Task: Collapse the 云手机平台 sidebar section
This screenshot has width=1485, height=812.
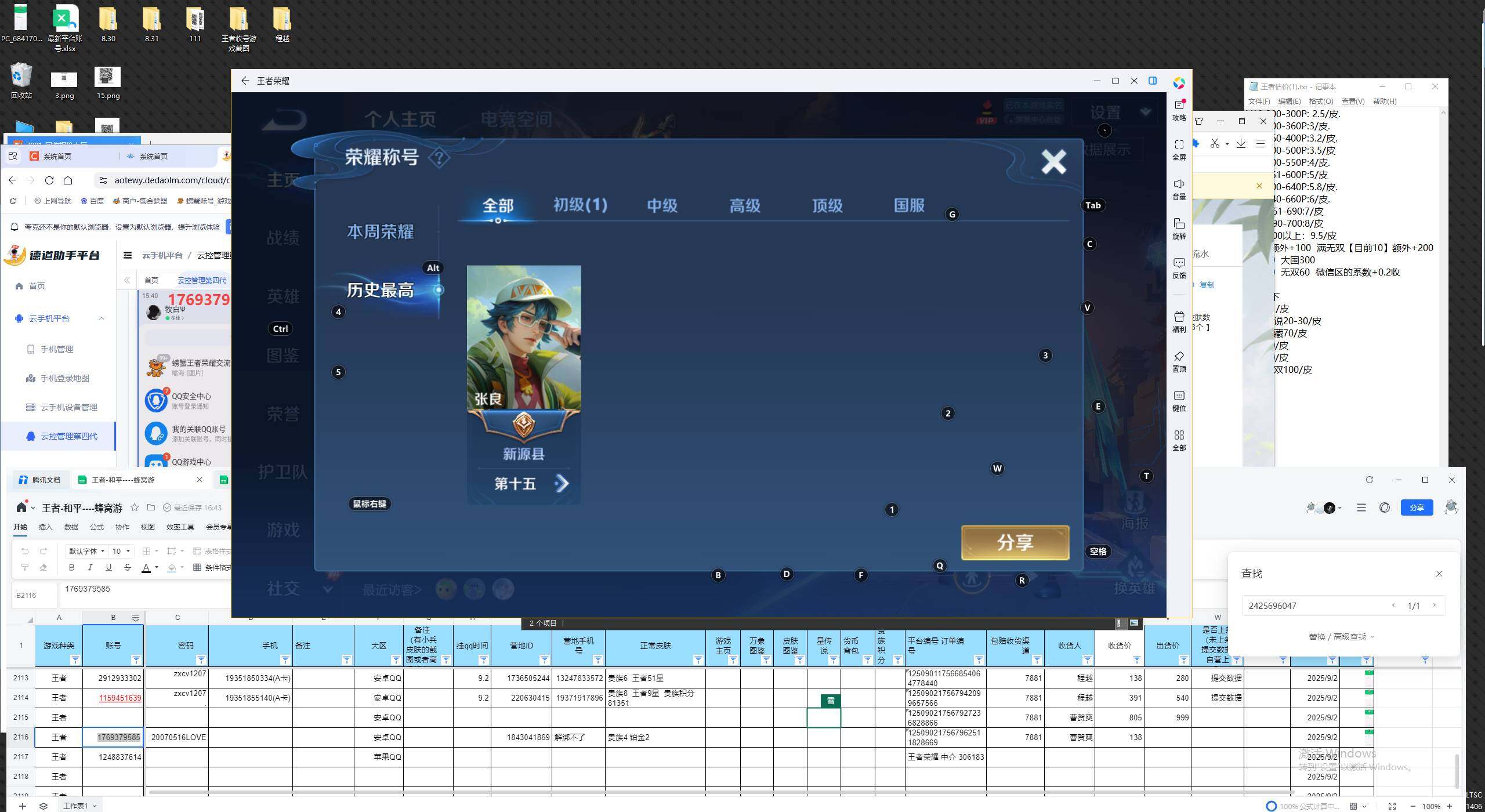Action: point(102,318)
